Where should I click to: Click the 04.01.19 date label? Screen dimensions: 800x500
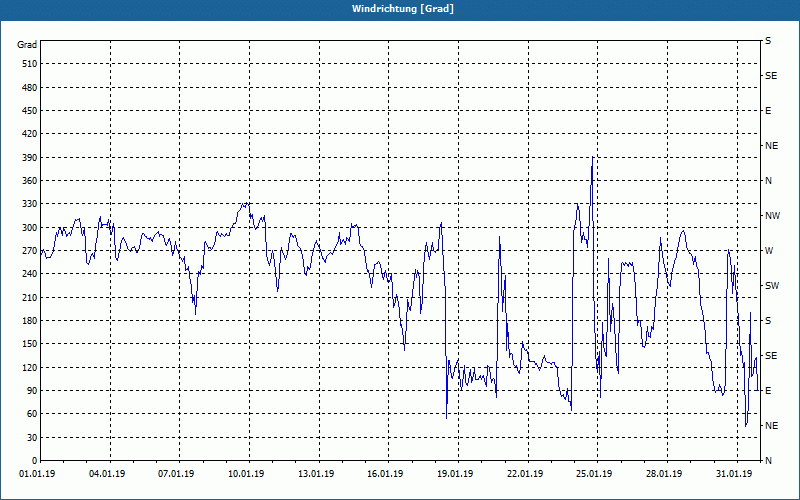coord(106,474)
